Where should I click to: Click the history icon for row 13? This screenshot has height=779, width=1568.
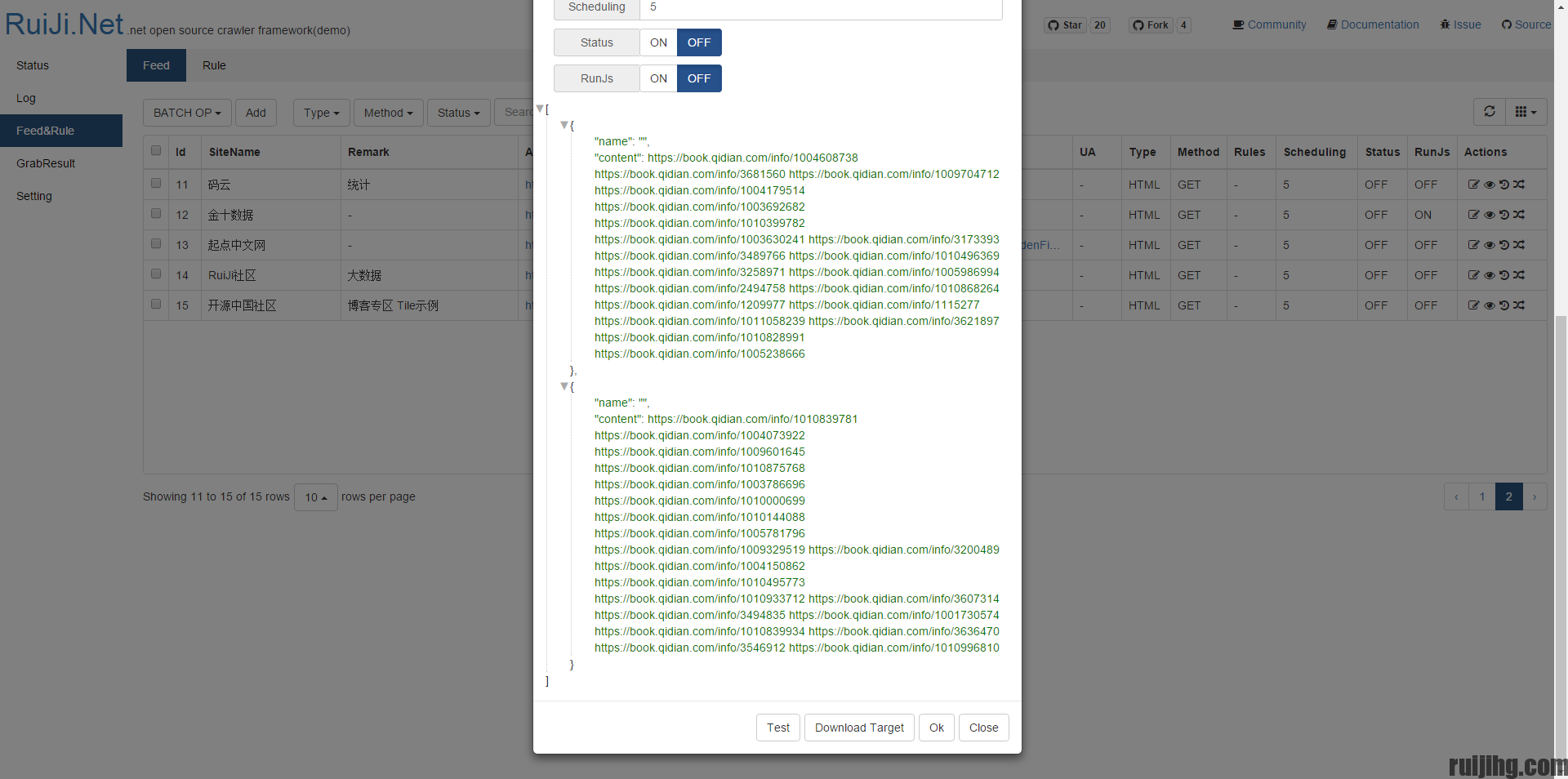[x=1503, y=245]
